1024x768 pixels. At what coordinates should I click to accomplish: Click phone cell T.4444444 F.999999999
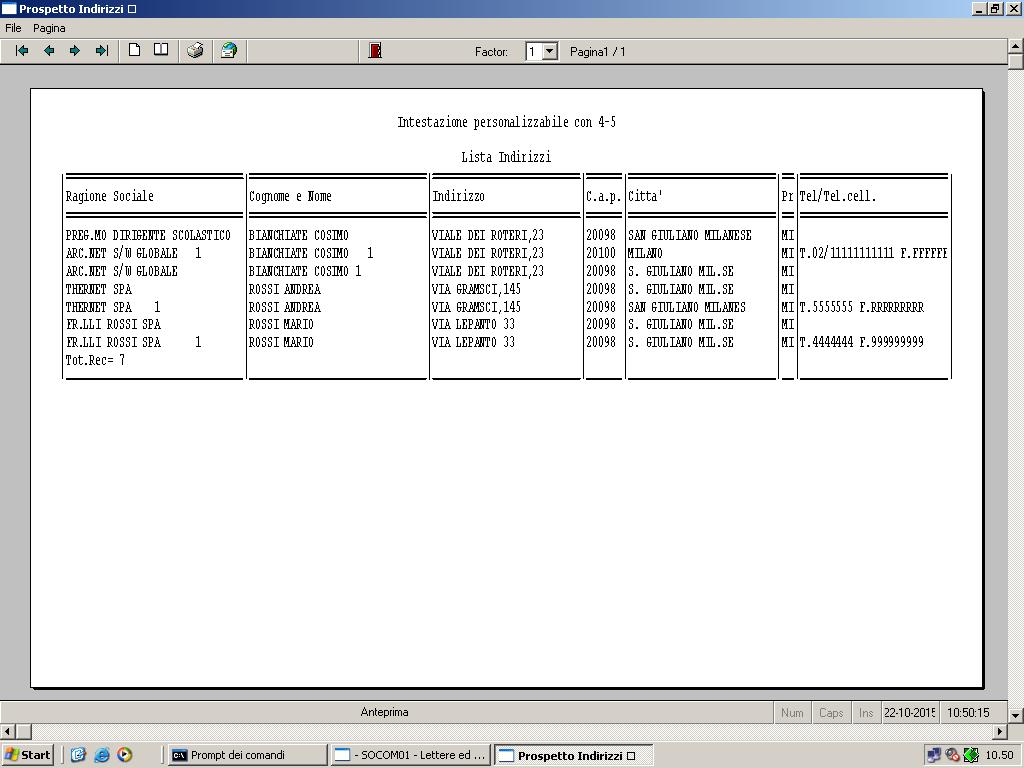tap(862, 342)
